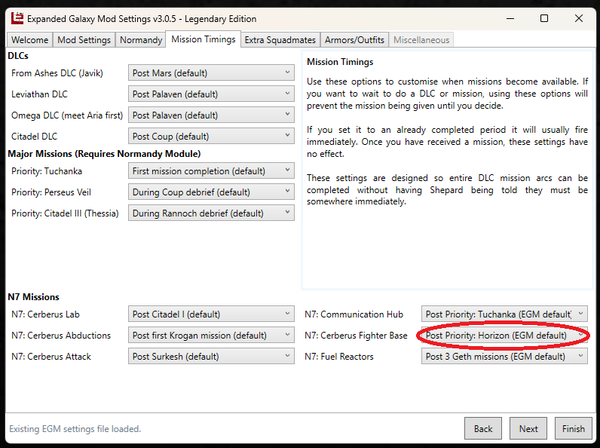Click the app icon in the title bar

(14, 17)
